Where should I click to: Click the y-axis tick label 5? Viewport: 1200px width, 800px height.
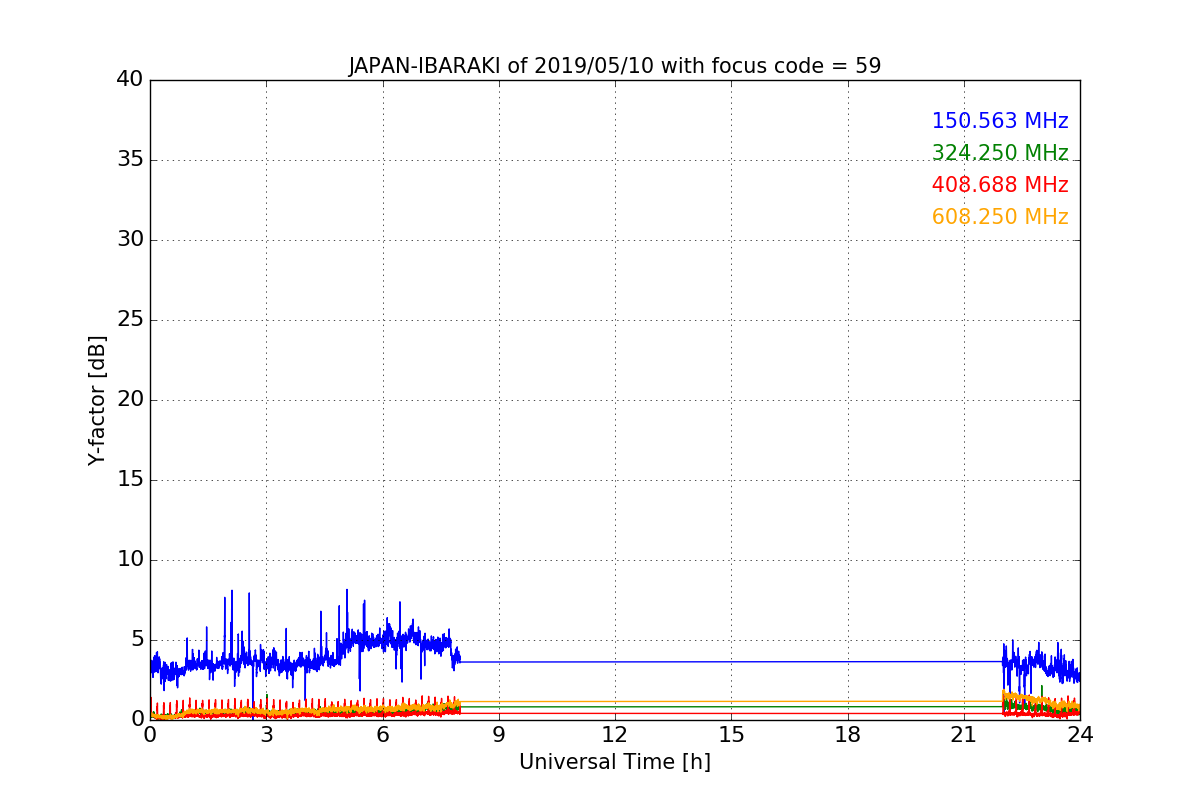(x=136, y=639)
